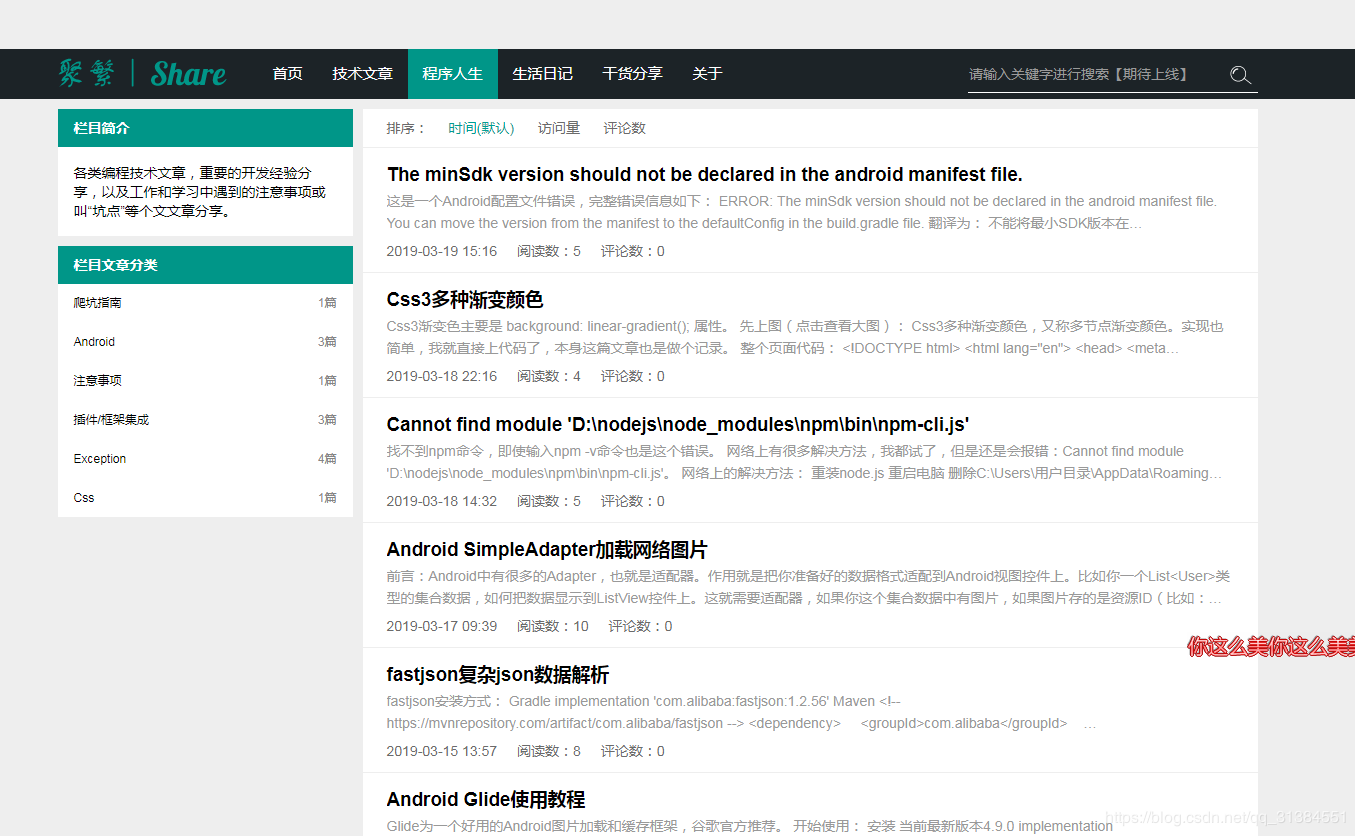This screenshot has width=1355, height=836.
Task: Click the search magnifier icon
Action: [x=1240, y=75]
